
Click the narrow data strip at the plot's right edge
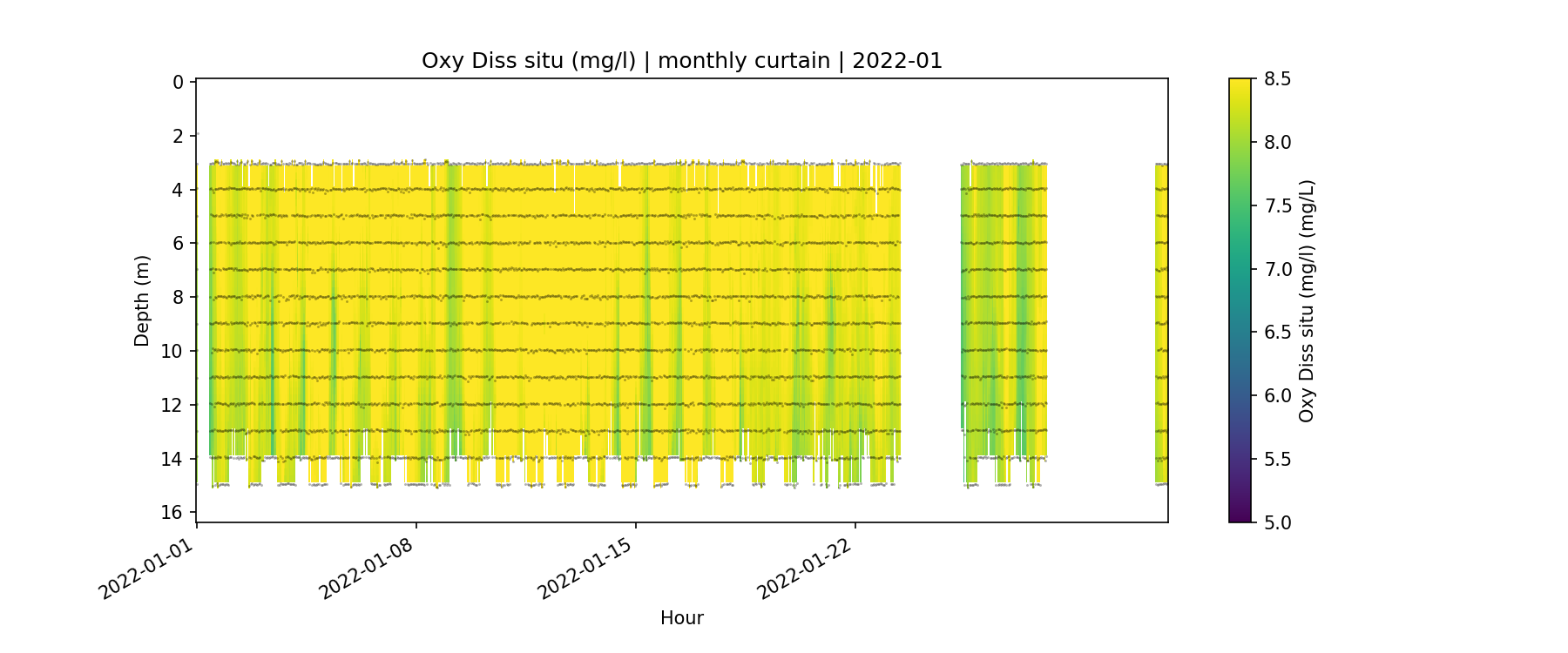click(1161, 322)
